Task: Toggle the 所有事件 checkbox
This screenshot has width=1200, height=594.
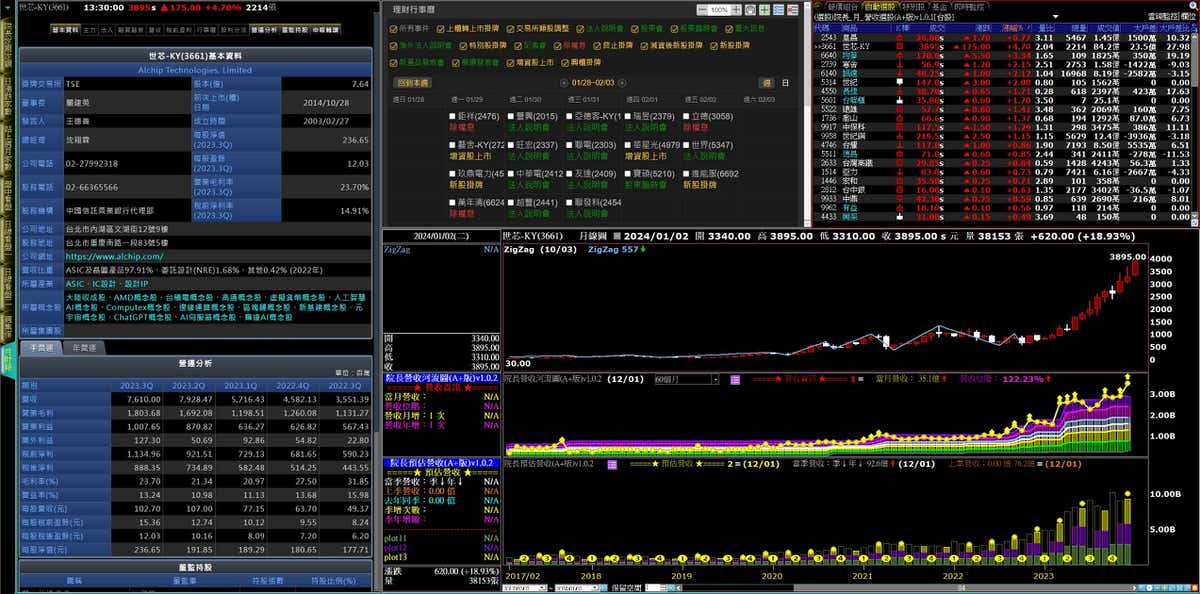Action: click(x=393, y=30)
